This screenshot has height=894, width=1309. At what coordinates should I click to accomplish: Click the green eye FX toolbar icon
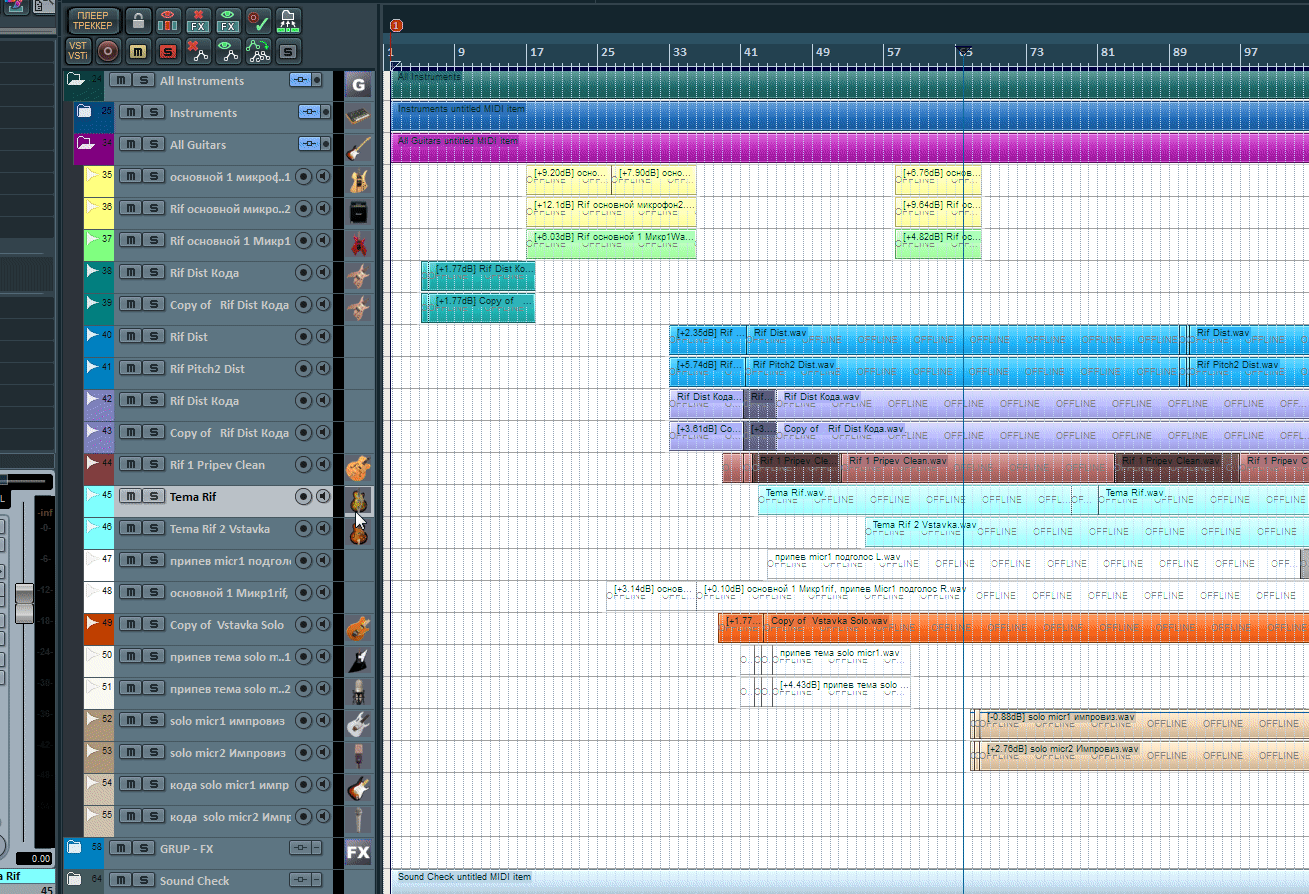click(x=228, y=20)
